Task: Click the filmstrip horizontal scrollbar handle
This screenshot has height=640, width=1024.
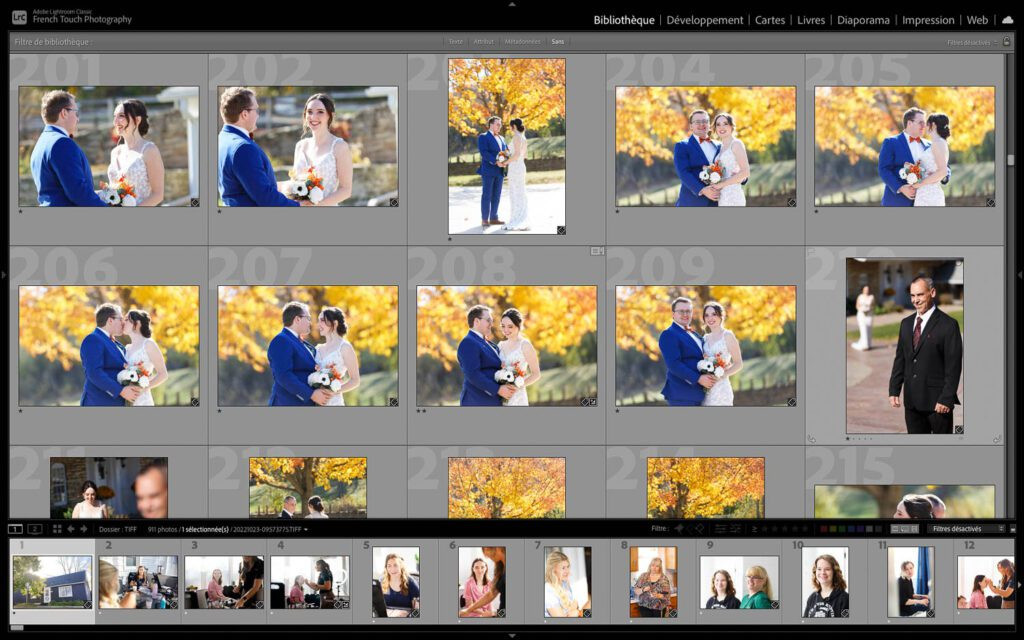Action: [17, 628]
